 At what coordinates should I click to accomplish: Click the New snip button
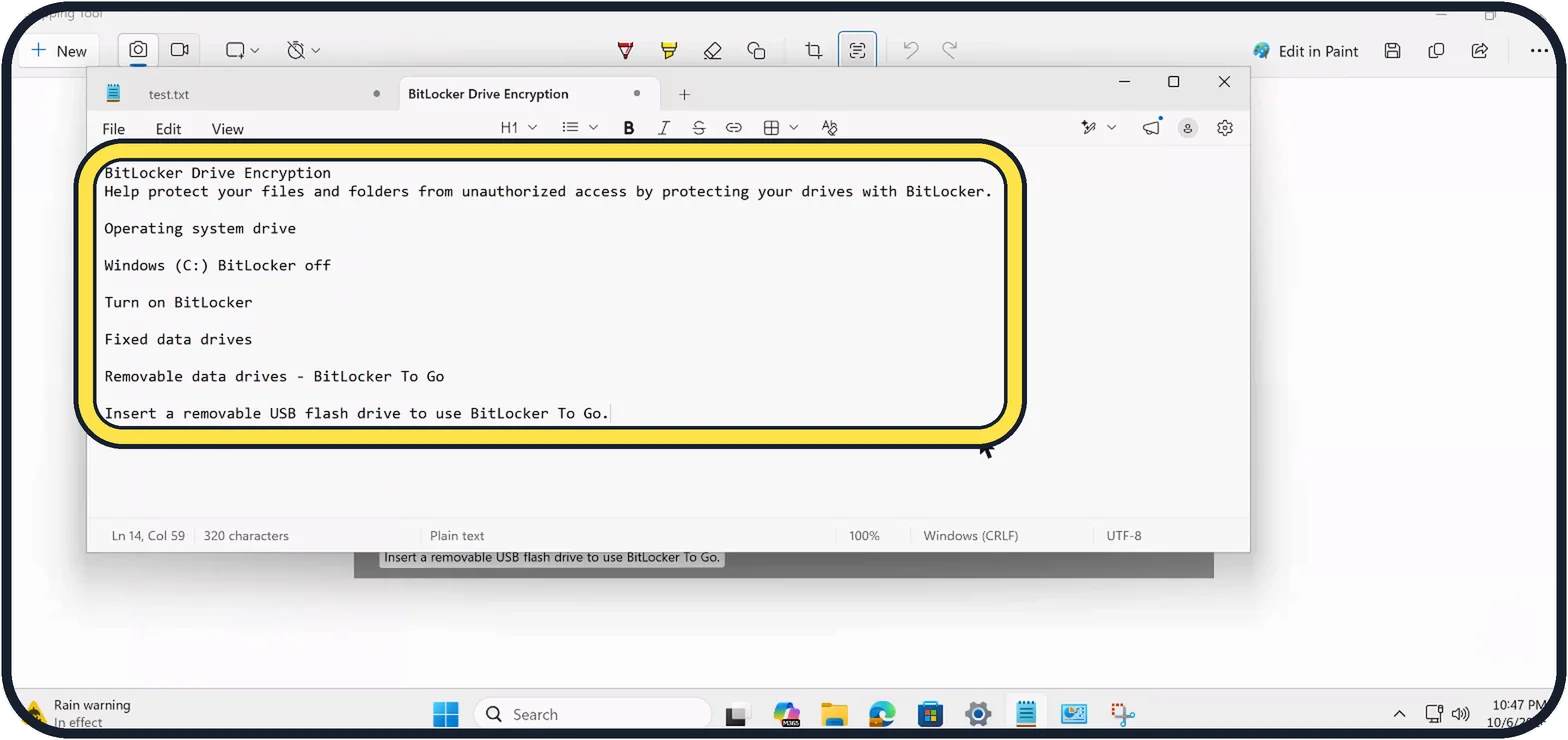59,51
